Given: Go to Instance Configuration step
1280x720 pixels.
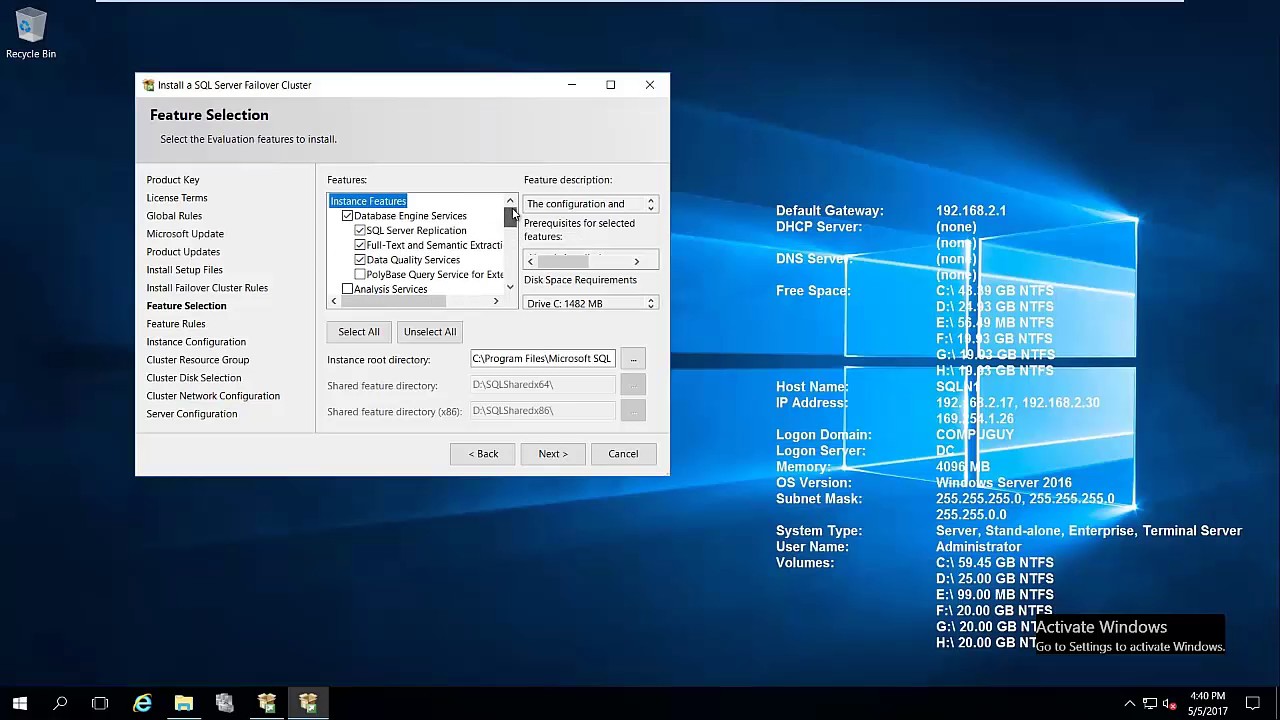Looking at the screenshot, I should (x=196, y=342).
